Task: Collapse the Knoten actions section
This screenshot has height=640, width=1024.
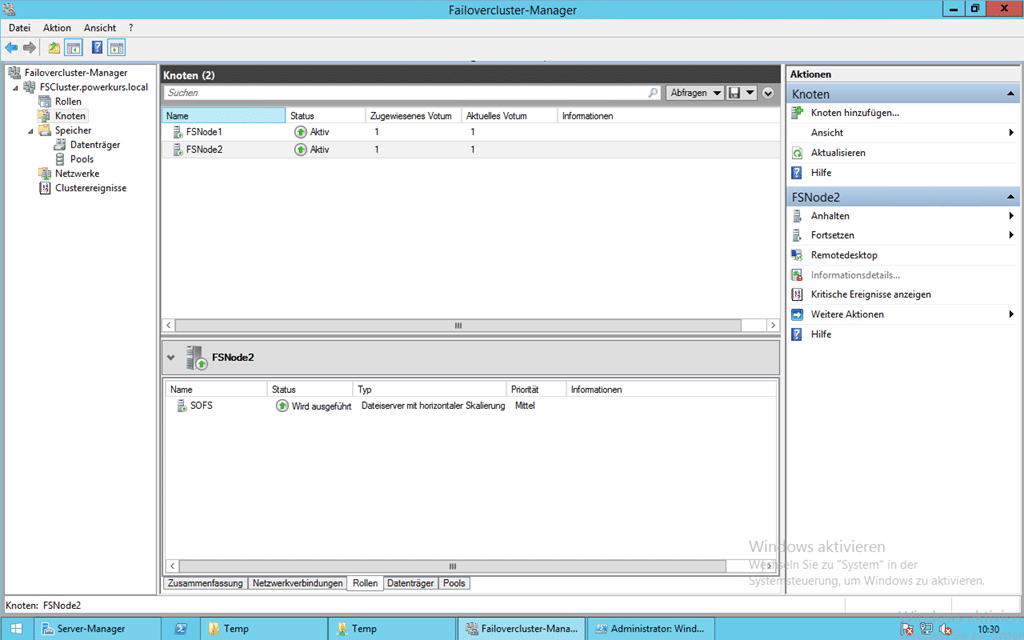Action: tap(1010, 94)
